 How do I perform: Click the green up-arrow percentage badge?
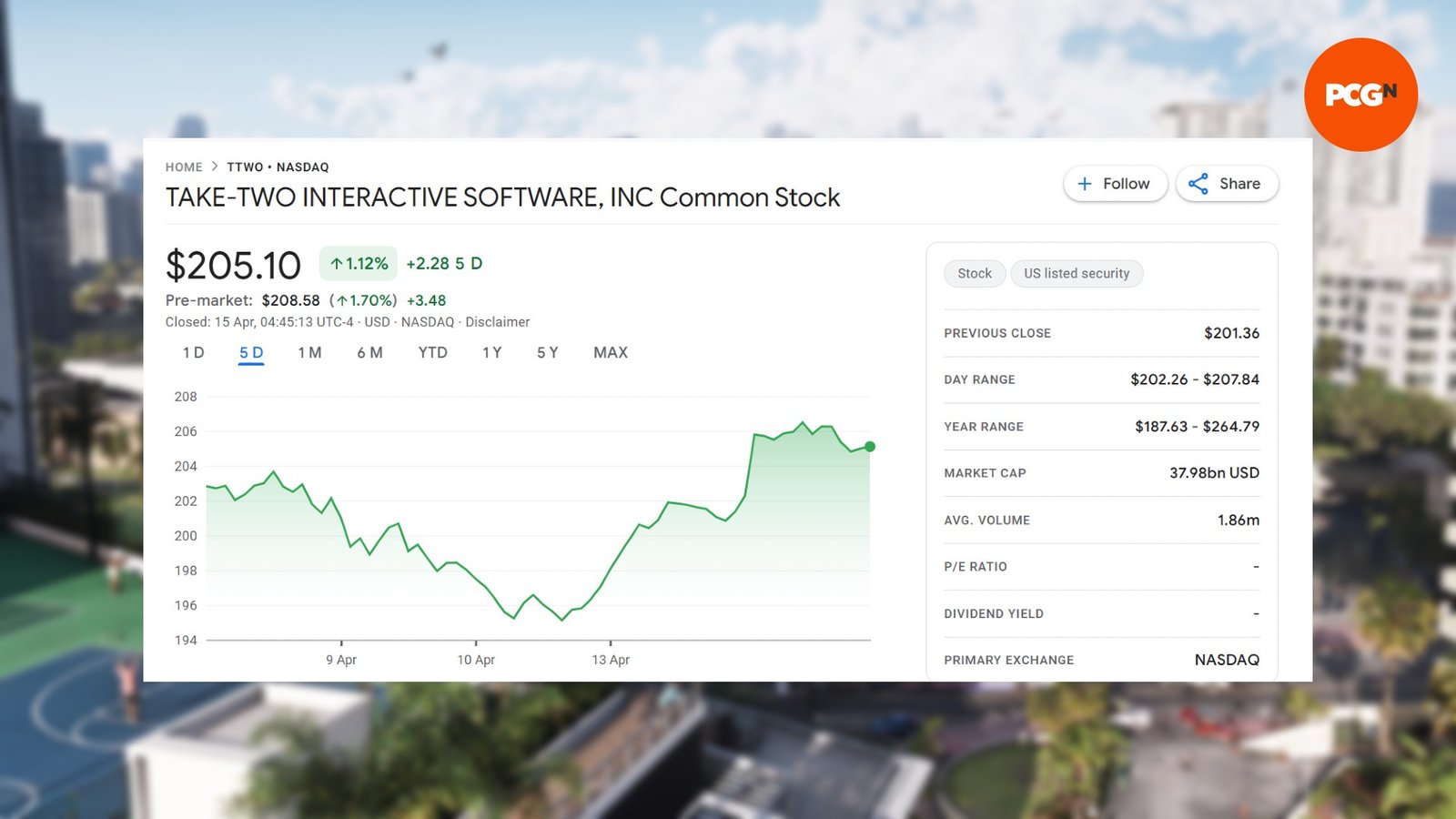coord(359,264)
